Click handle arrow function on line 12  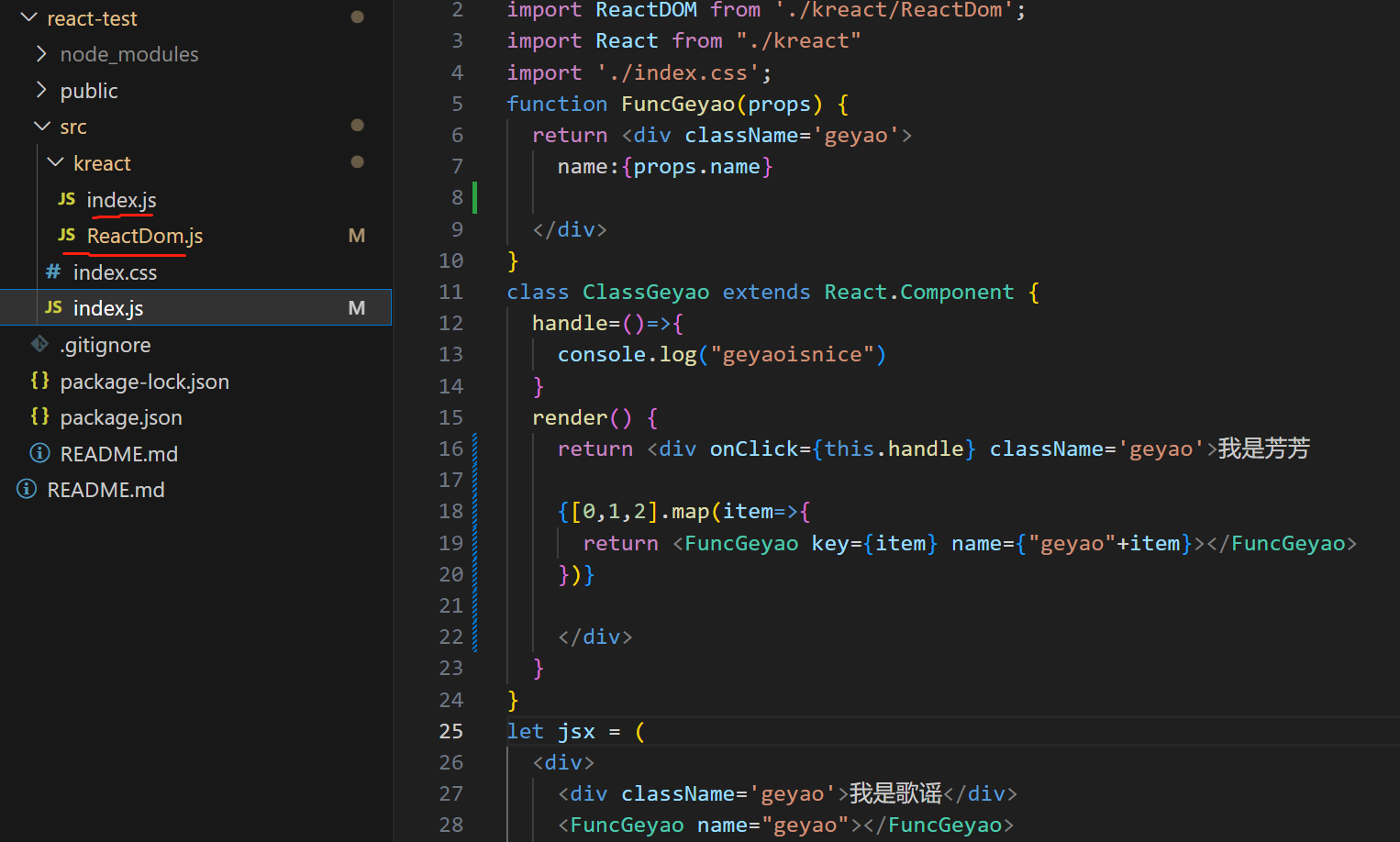tap(607, 323)
